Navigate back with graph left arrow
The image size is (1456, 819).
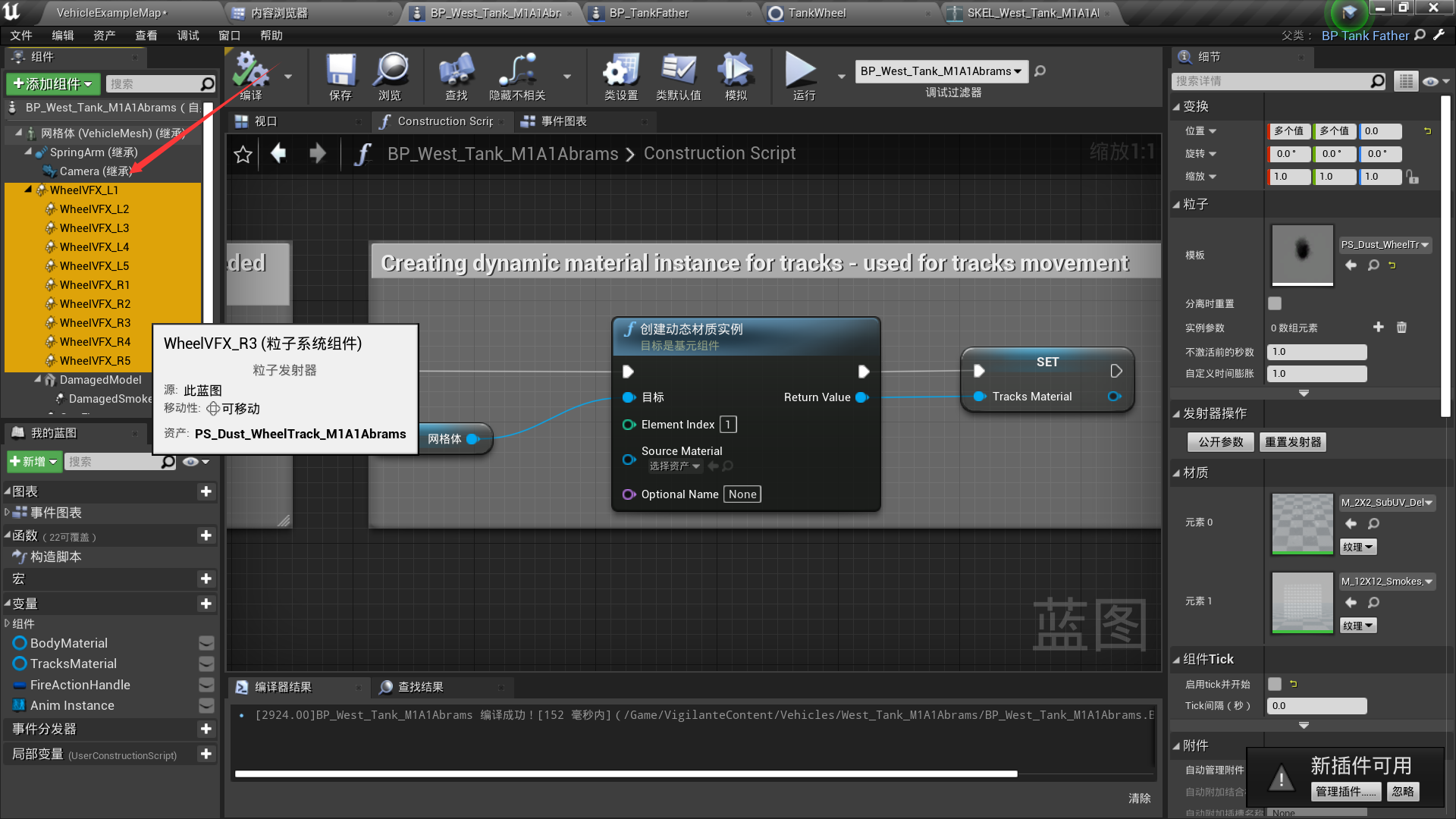278,154
